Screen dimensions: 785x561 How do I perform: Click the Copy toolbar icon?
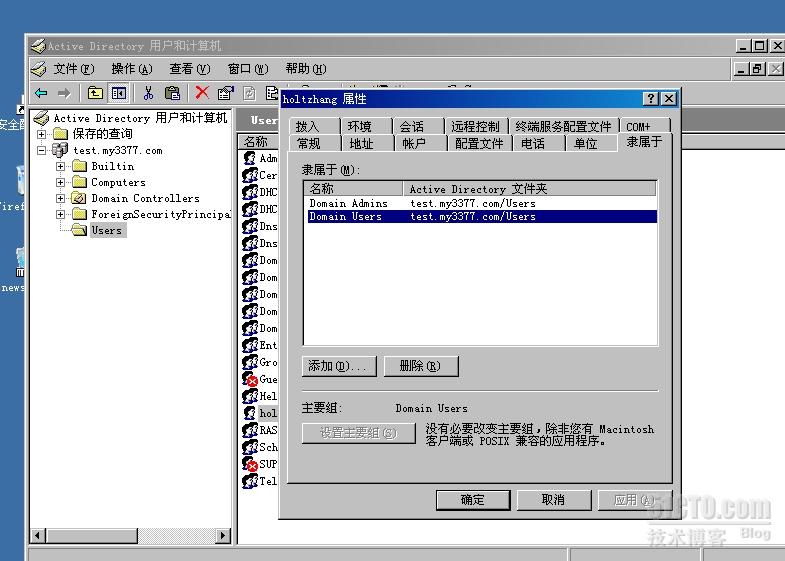click(172, 93)
